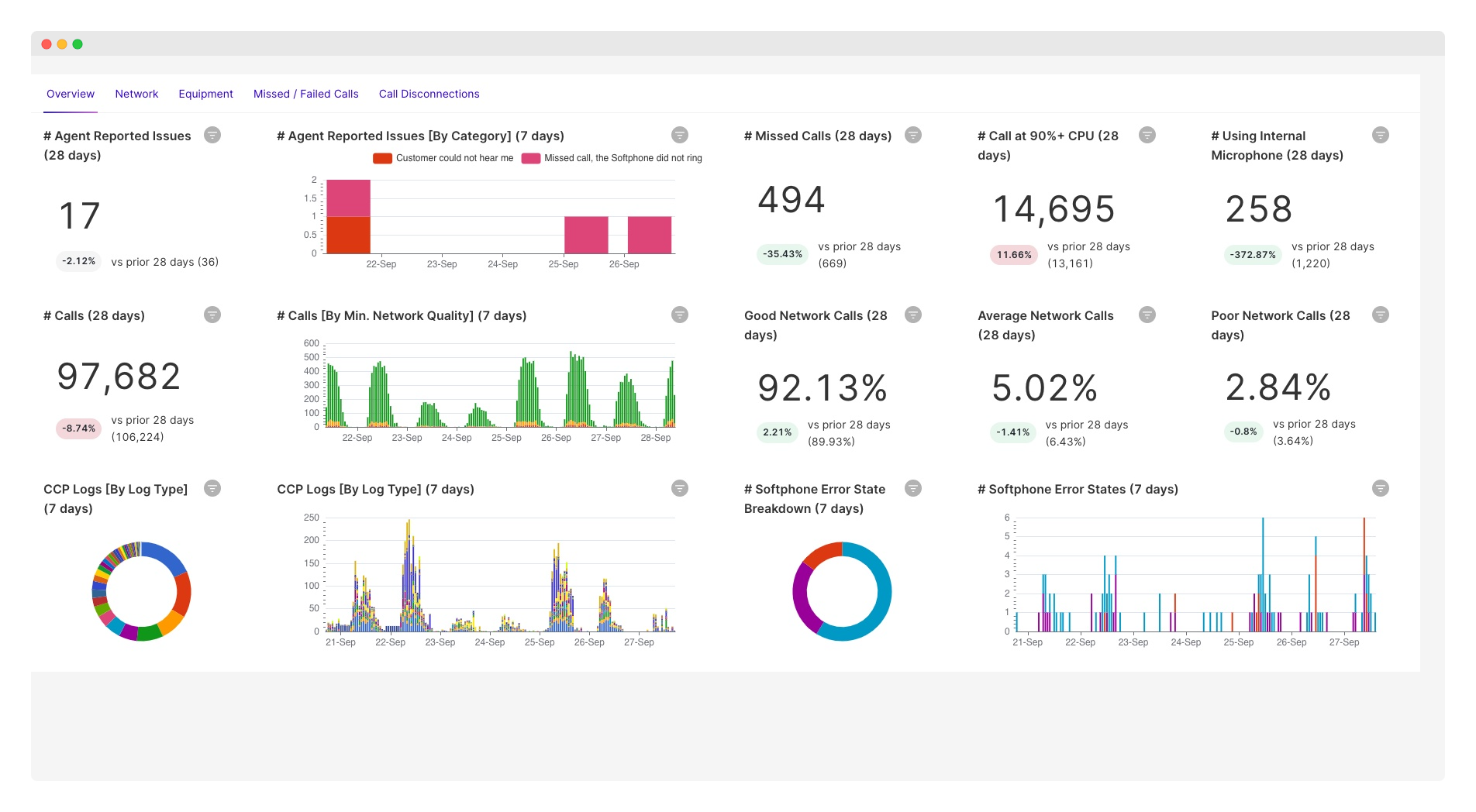Open filter icon for Softphone Error States chart
The height and width of the screenshot is (812, 1476).
point(1381,488)
